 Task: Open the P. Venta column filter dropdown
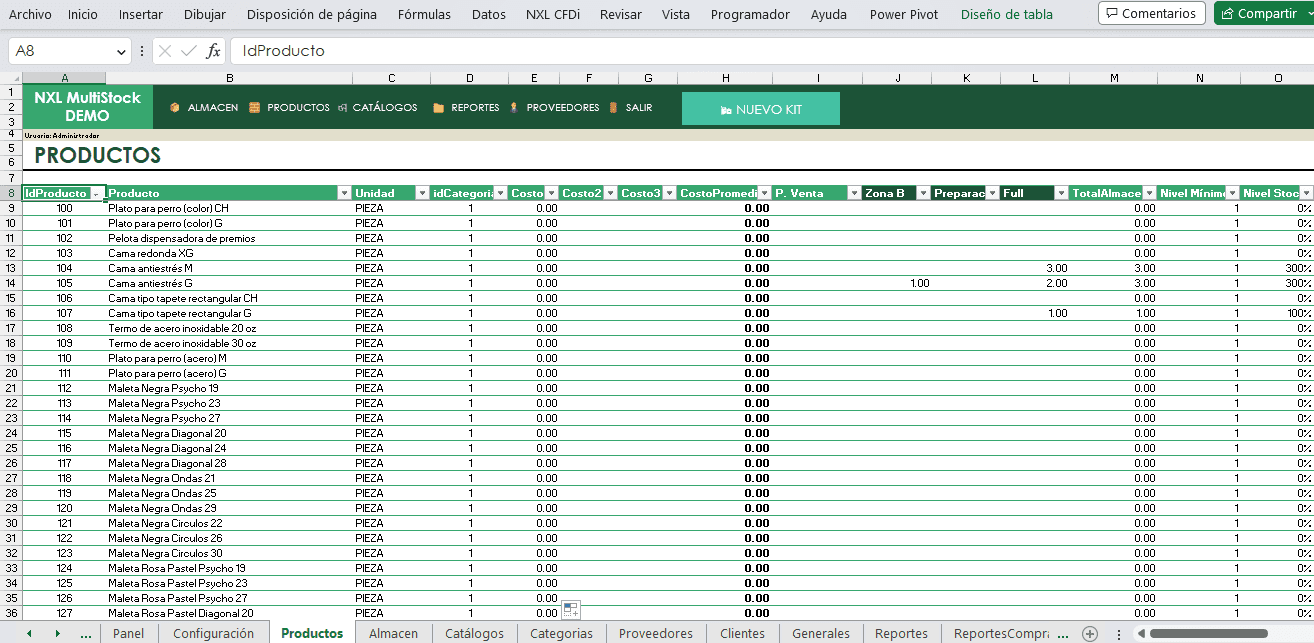853,193
